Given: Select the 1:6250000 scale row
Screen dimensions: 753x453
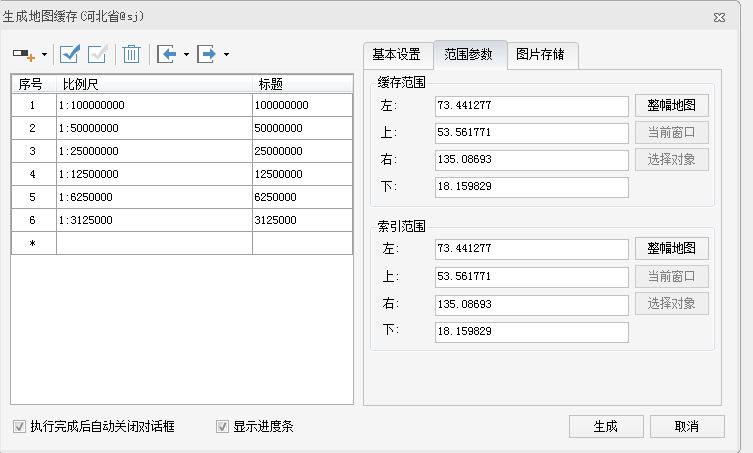Looking at the screenshot, I should [x=182, y=197].
